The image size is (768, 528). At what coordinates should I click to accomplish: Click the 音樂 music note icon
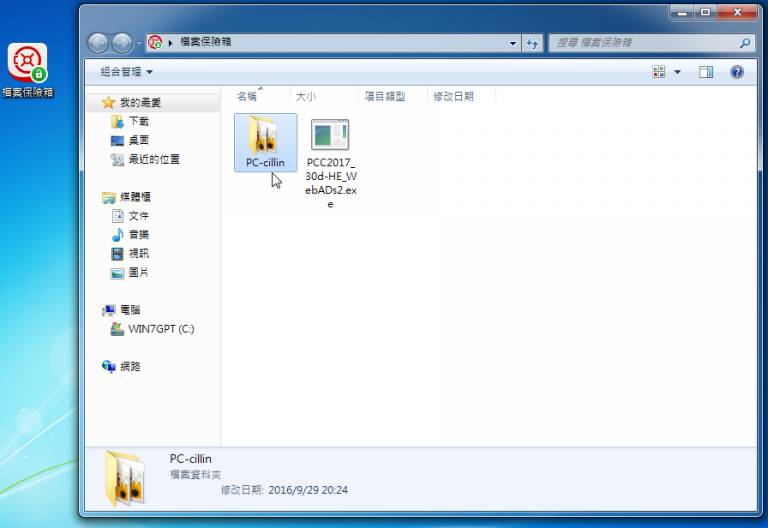(x=117, y=235)
